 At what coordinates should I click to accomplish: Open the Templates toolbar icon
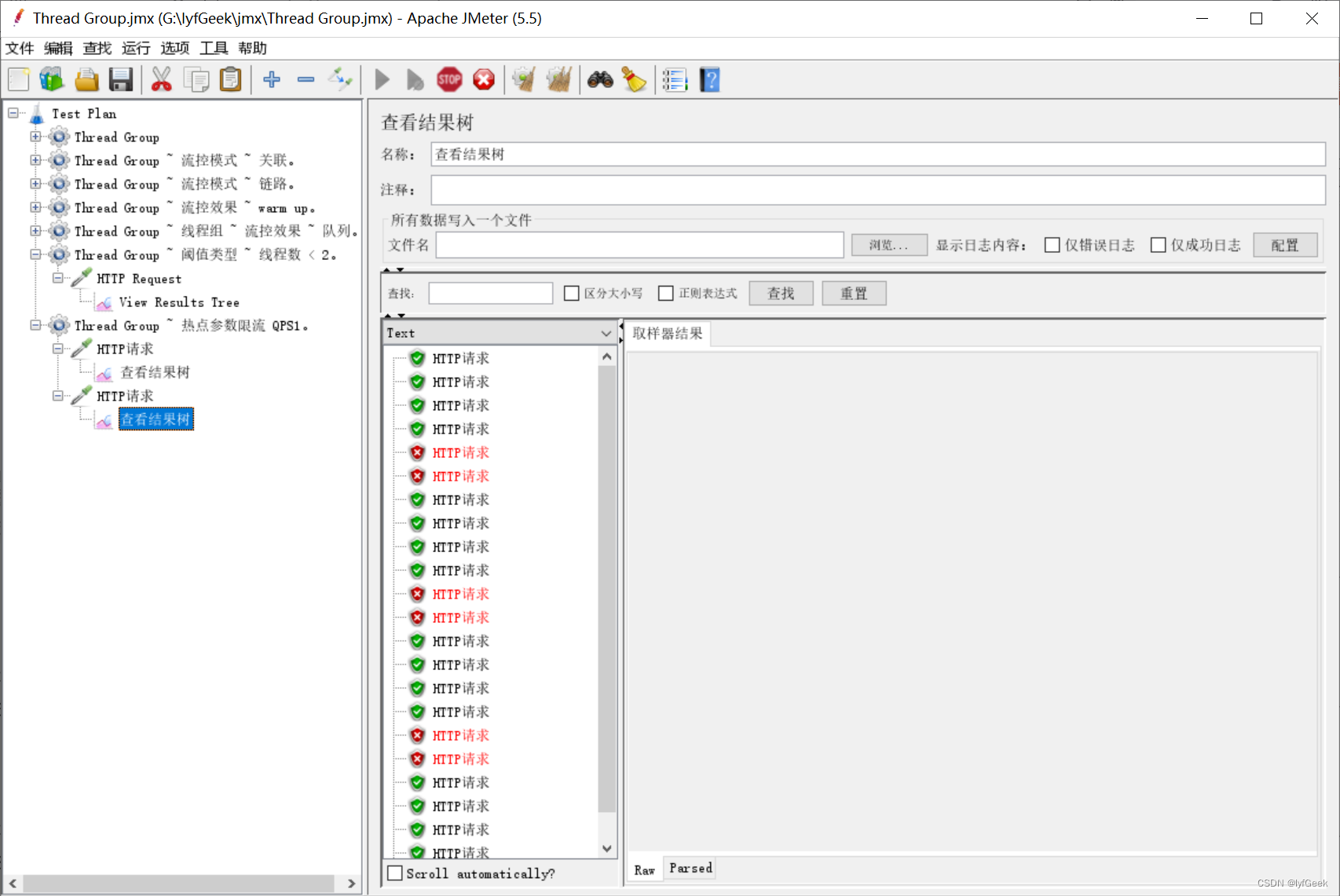tap(52, 79)
